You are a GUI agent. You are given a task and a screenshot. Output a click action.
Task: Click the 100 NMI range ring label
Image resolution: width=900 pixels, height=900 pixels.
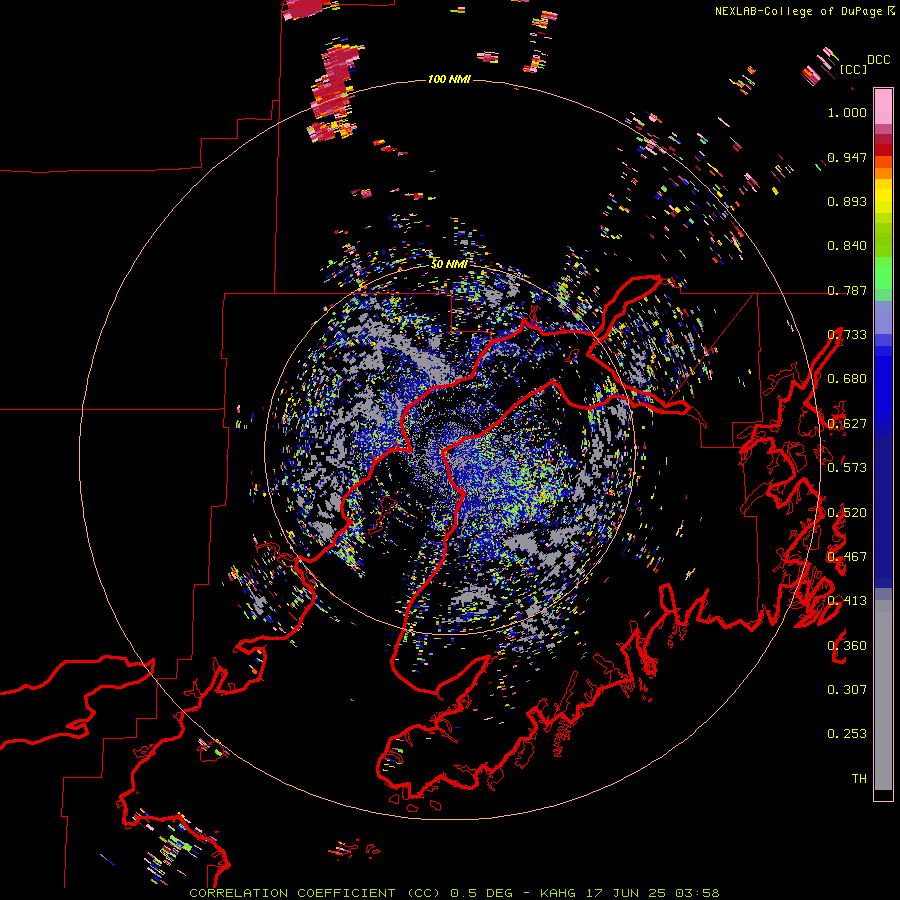[449, 79]
